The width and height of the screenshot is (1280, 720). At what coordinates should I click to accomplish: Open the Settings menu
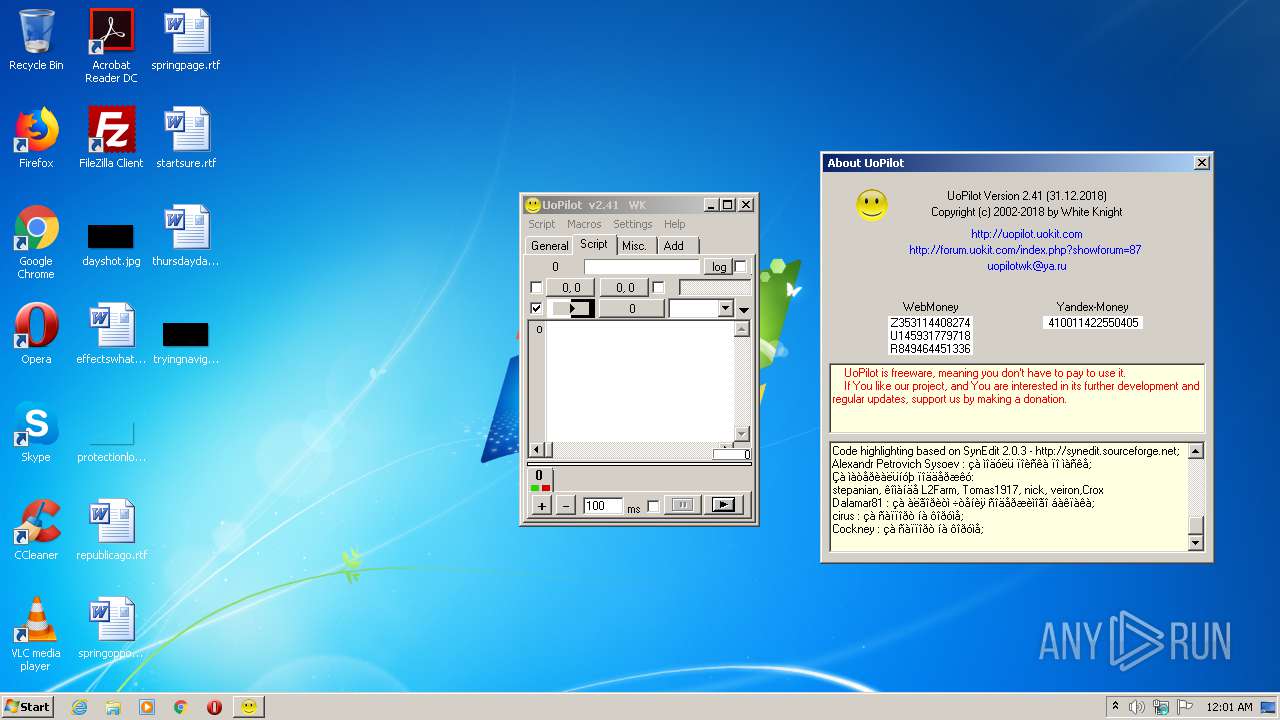pyautogui.click(x=632, y=224)
